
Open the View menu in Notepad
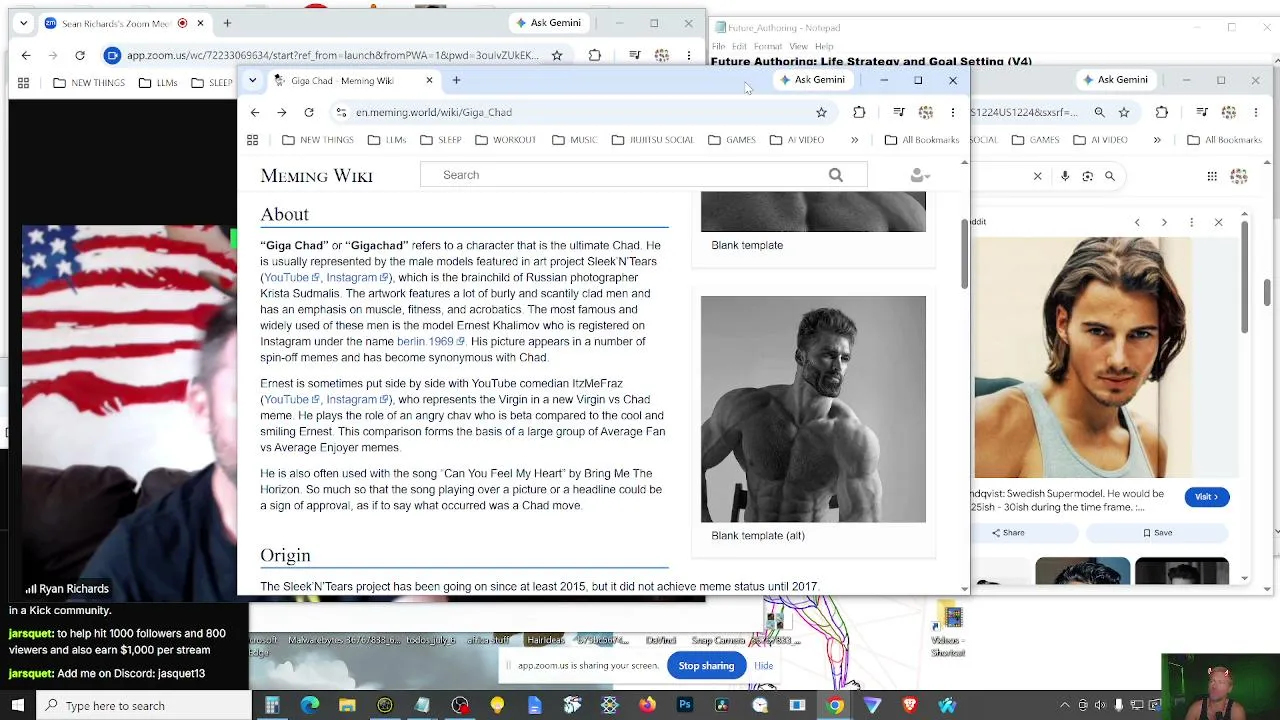(x=798, y=46)
